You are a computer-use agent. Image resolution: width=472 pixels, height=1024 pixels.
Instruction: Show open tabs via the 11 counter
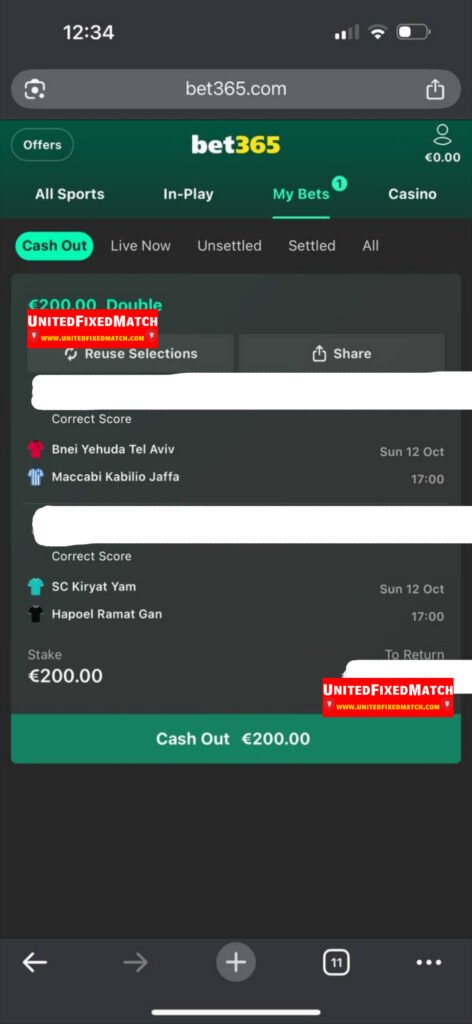tap(336, 962)
